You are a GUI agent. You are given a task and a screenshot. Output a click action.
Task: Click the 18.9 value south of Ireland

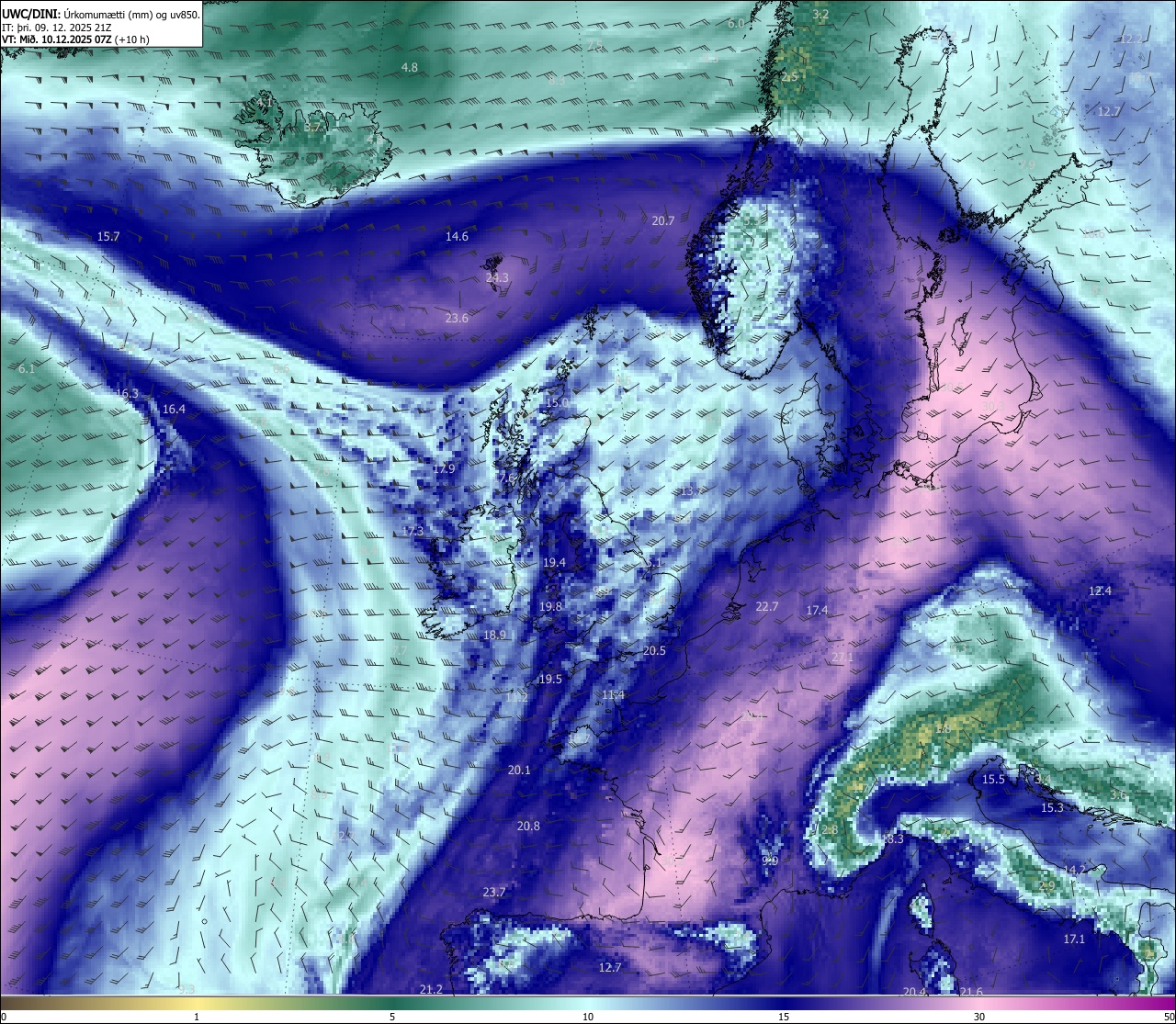click(x=495, y=636)
